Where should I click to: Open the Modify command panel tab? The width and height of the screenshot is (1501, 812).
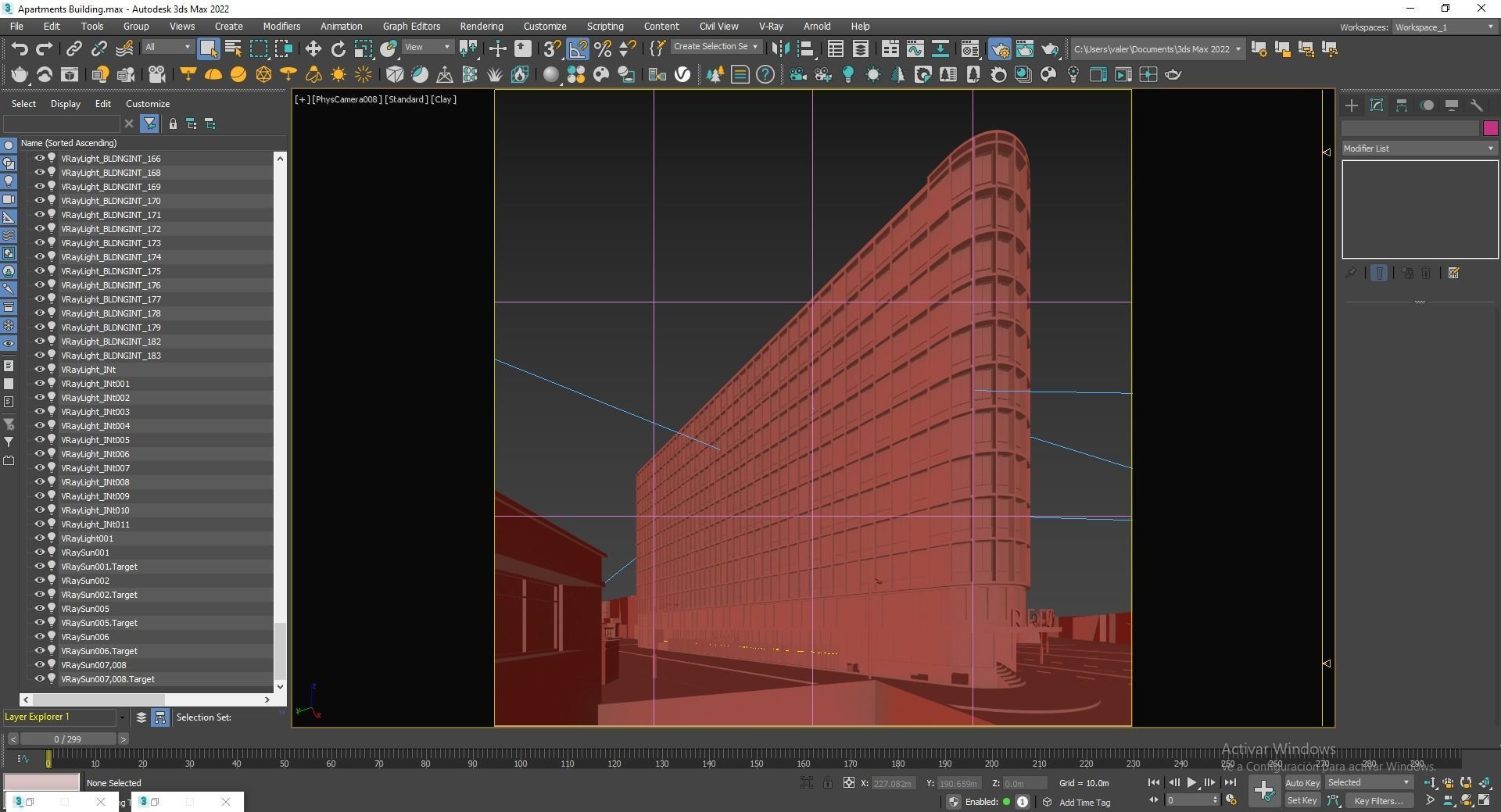click(1377, 105)
